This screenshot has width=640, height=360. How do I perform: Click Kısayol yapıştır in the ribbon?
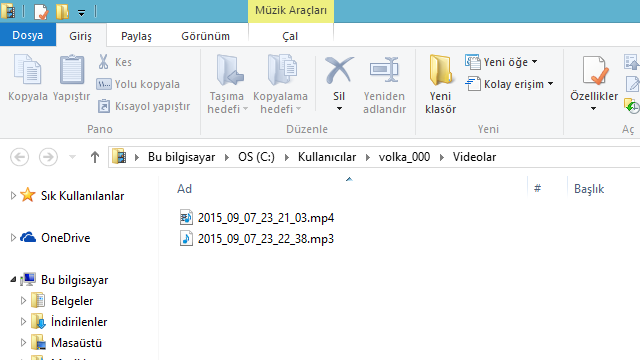tap(144, 106)
